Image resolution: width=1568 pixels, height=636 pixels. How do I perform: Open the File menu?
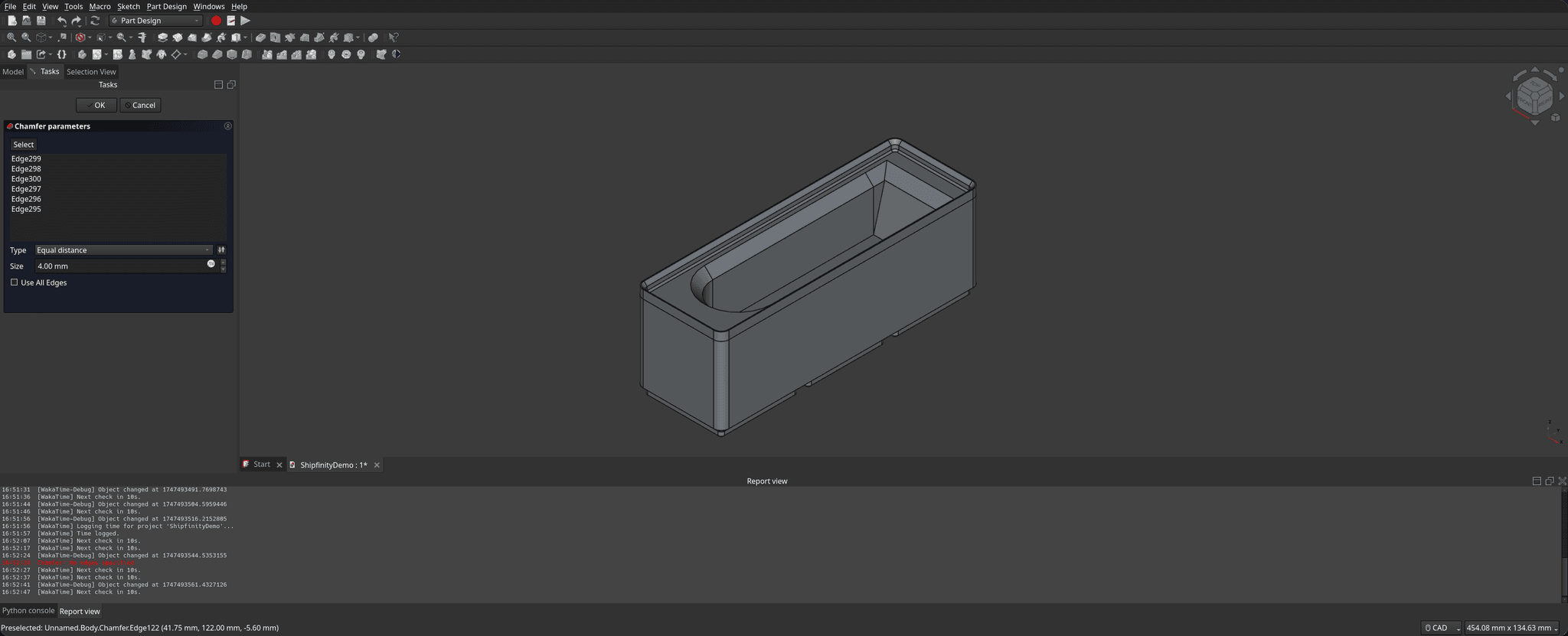pos(10,6)
